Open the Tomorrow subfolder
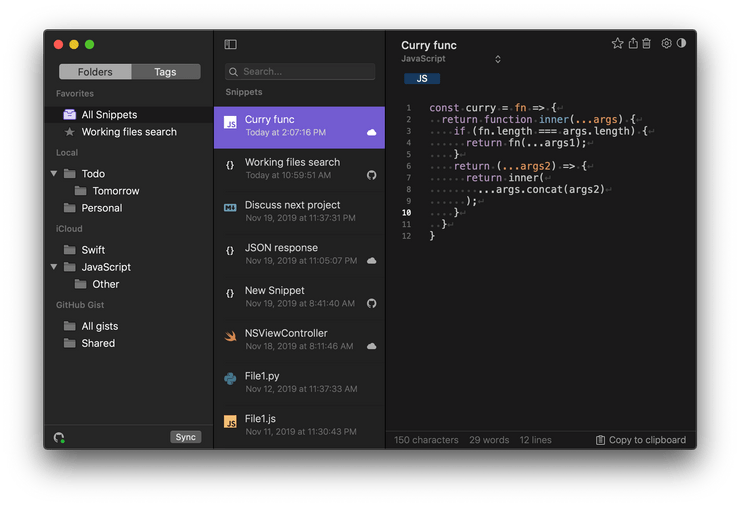 pyautogui.click(x=128, y=191)
